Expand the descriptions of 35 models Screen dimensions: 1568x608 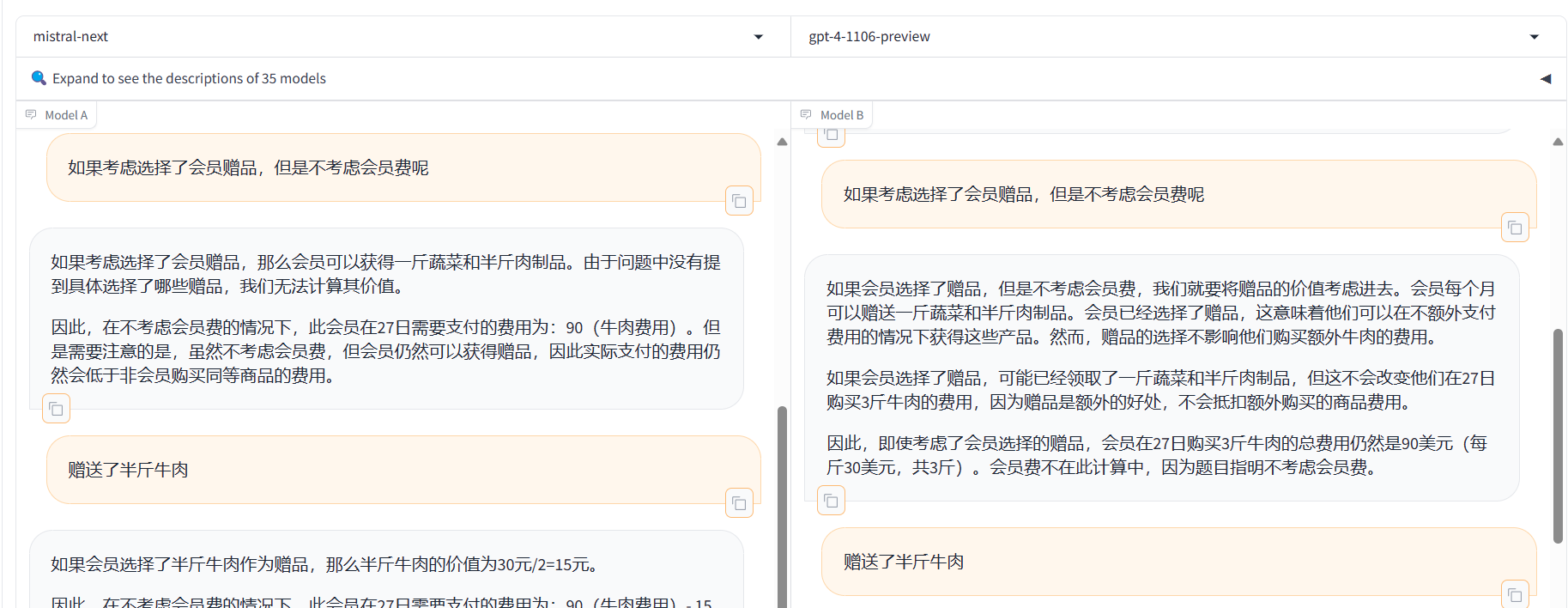189,78
